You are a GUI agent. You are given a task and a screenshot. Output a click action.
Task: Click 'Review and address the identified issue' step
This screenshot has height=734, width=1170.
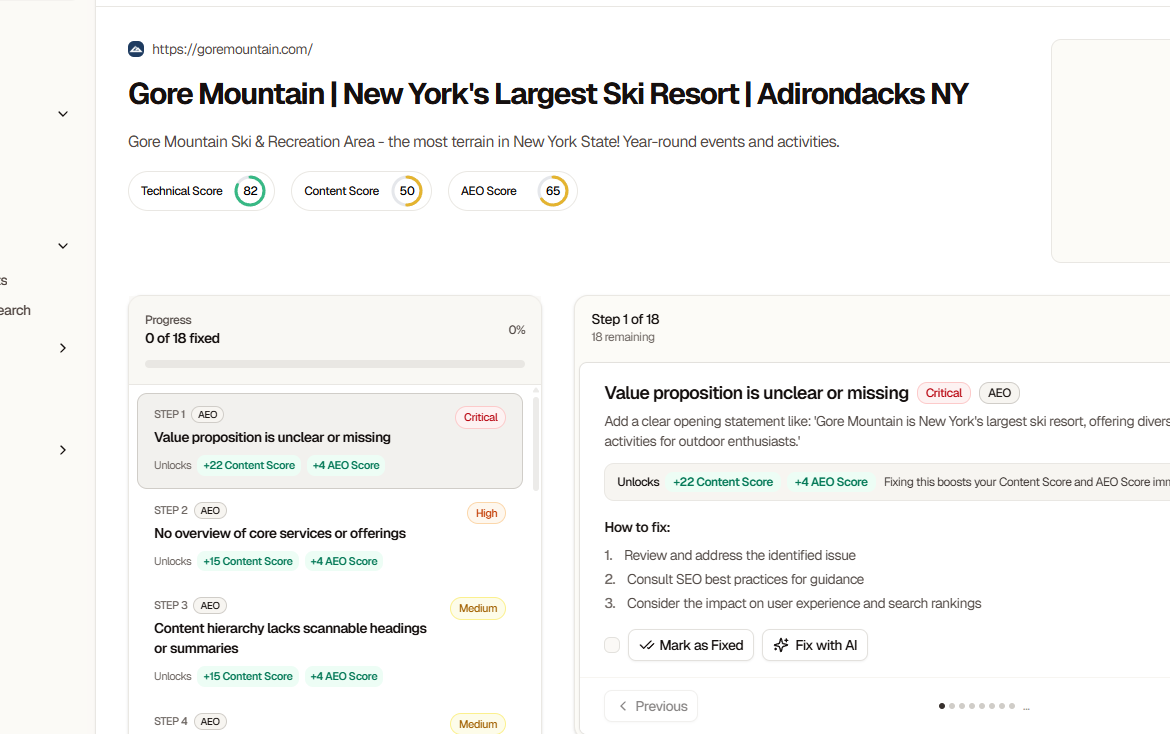(x=740, y=556)
